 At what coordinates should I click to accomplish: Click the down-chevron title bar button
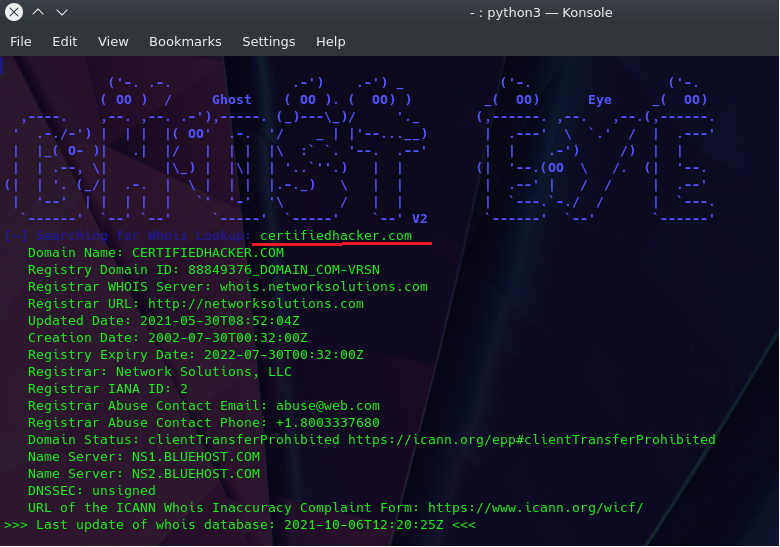pos(62,12)
